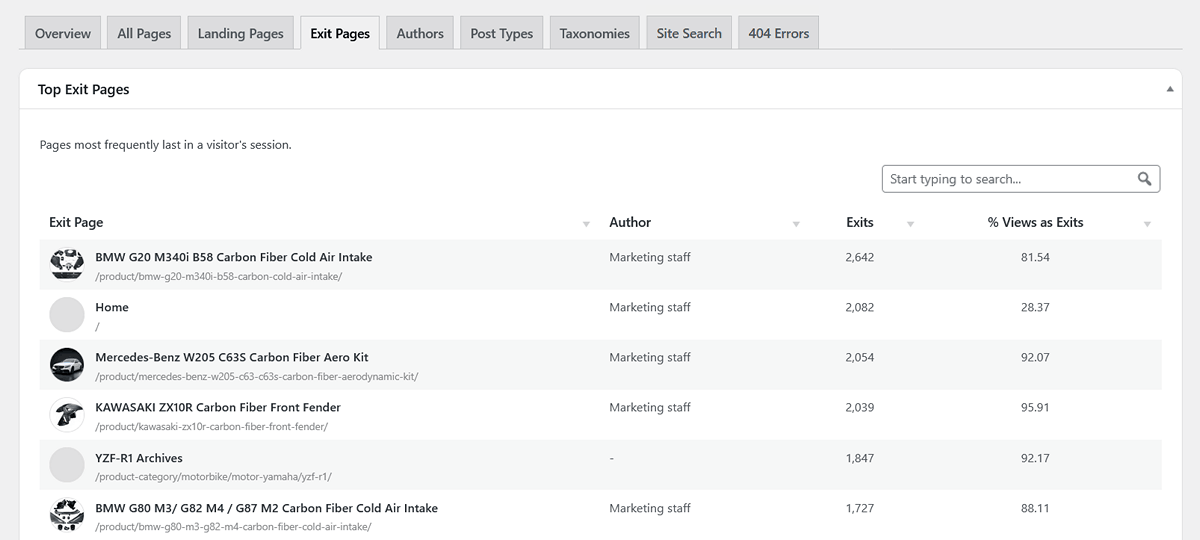
Task: Open the Home page entry
Action: [112, 307]
